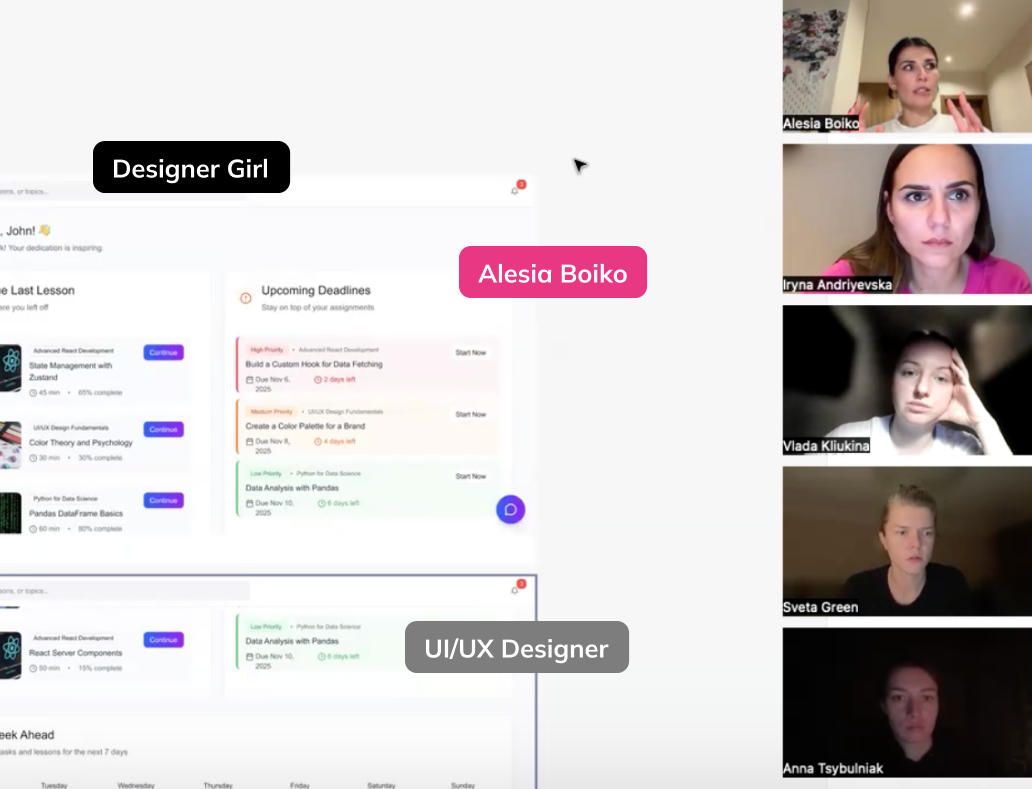This screenshot has width=1032, height=789.
Task: Click the alert icon beside Upcoming Deadlines
Action: [245, 298]
